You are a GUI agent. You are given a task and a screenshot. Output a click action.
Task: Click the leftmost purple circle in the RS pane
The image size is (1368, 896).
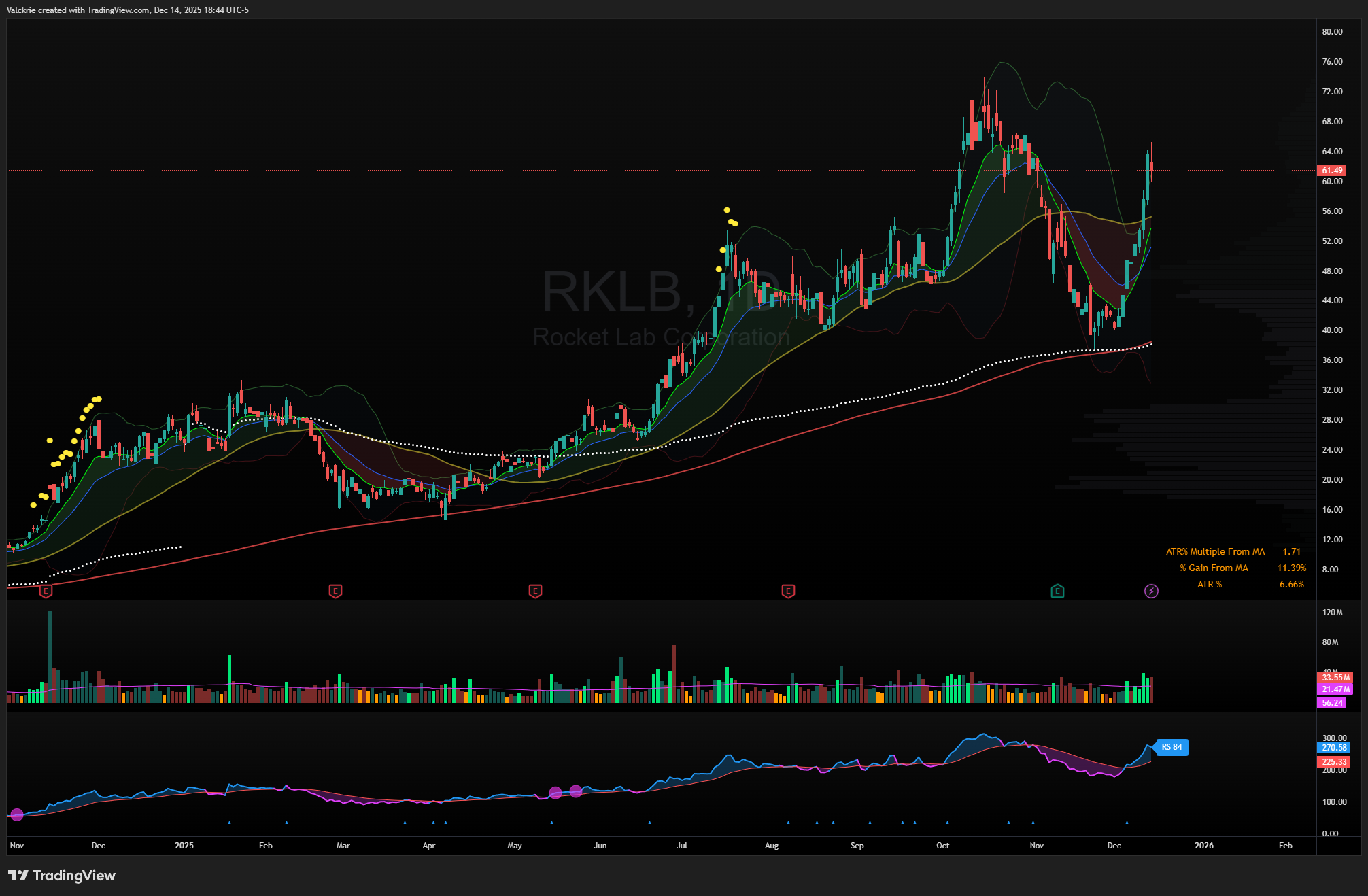17,814
